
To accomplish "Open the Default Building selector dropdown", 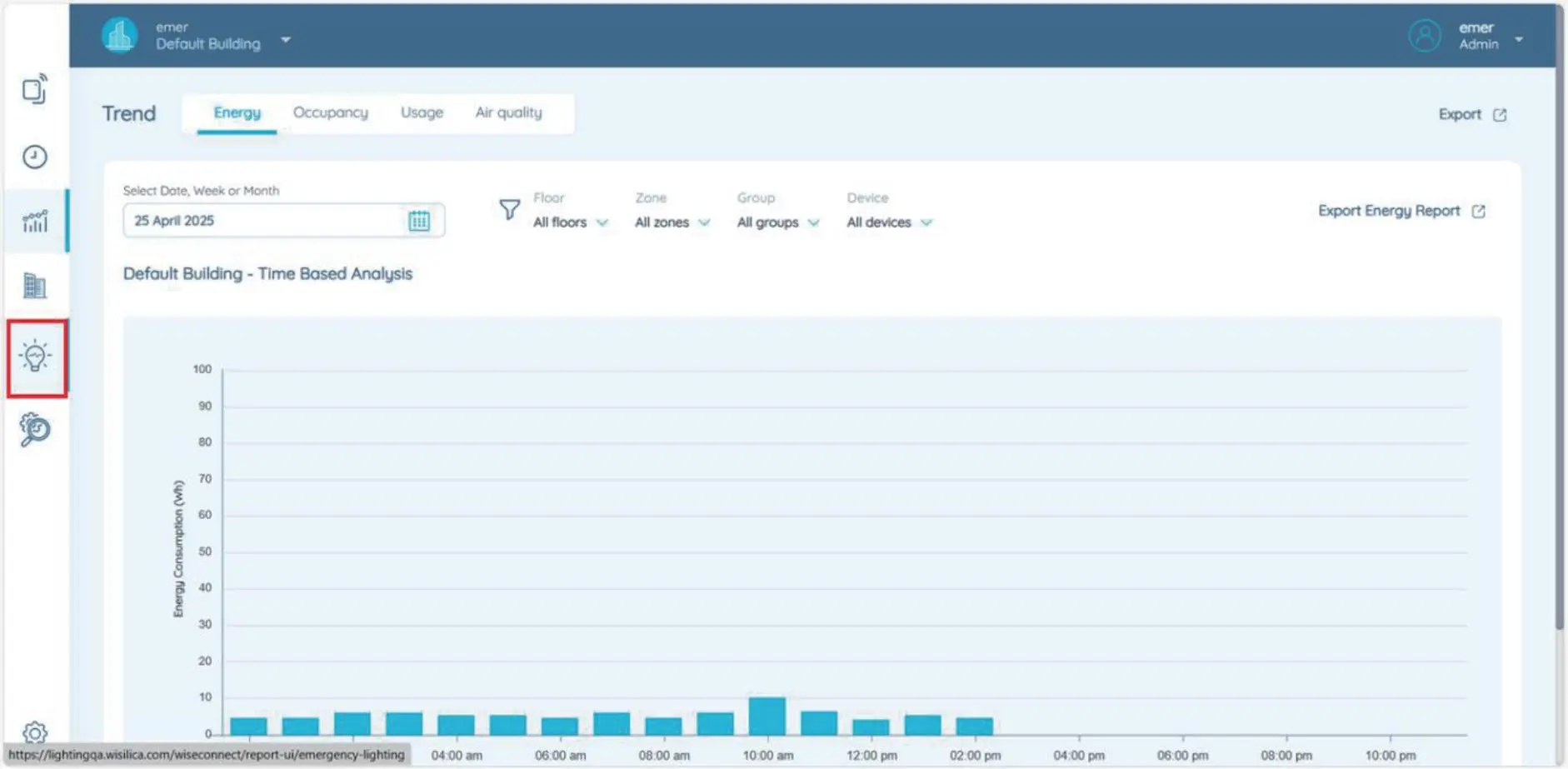I will click(286, 40).
